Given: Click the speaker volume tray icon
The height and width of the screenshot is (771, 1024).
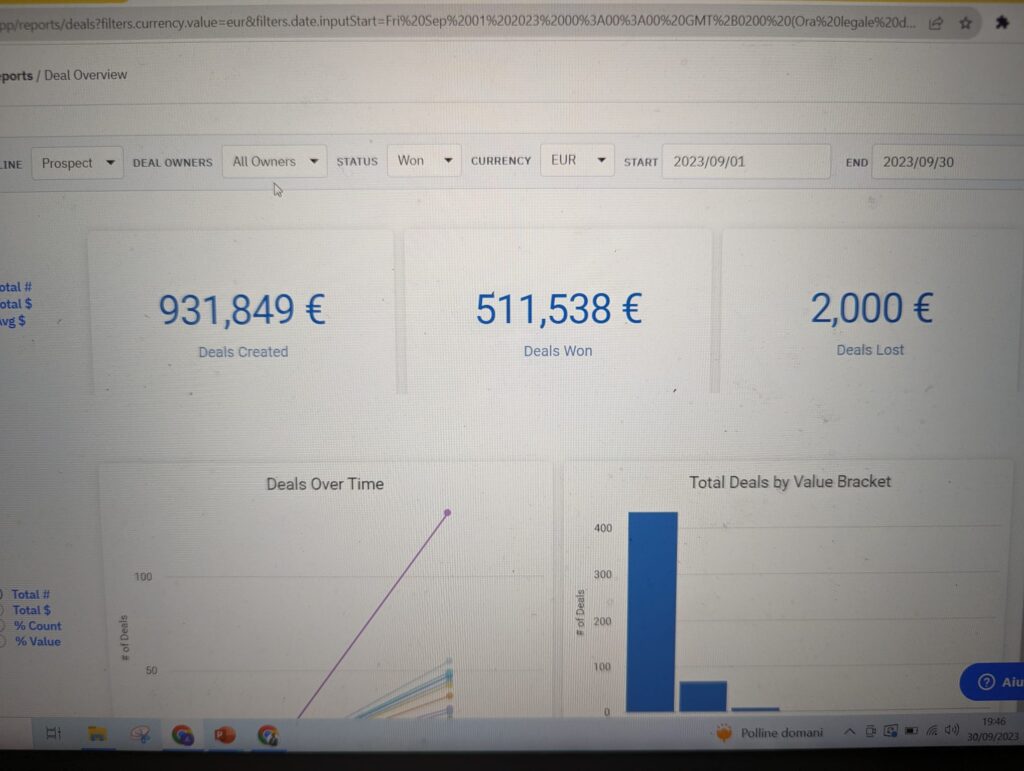Looking at the screenshot, I should tap(952, 730).
